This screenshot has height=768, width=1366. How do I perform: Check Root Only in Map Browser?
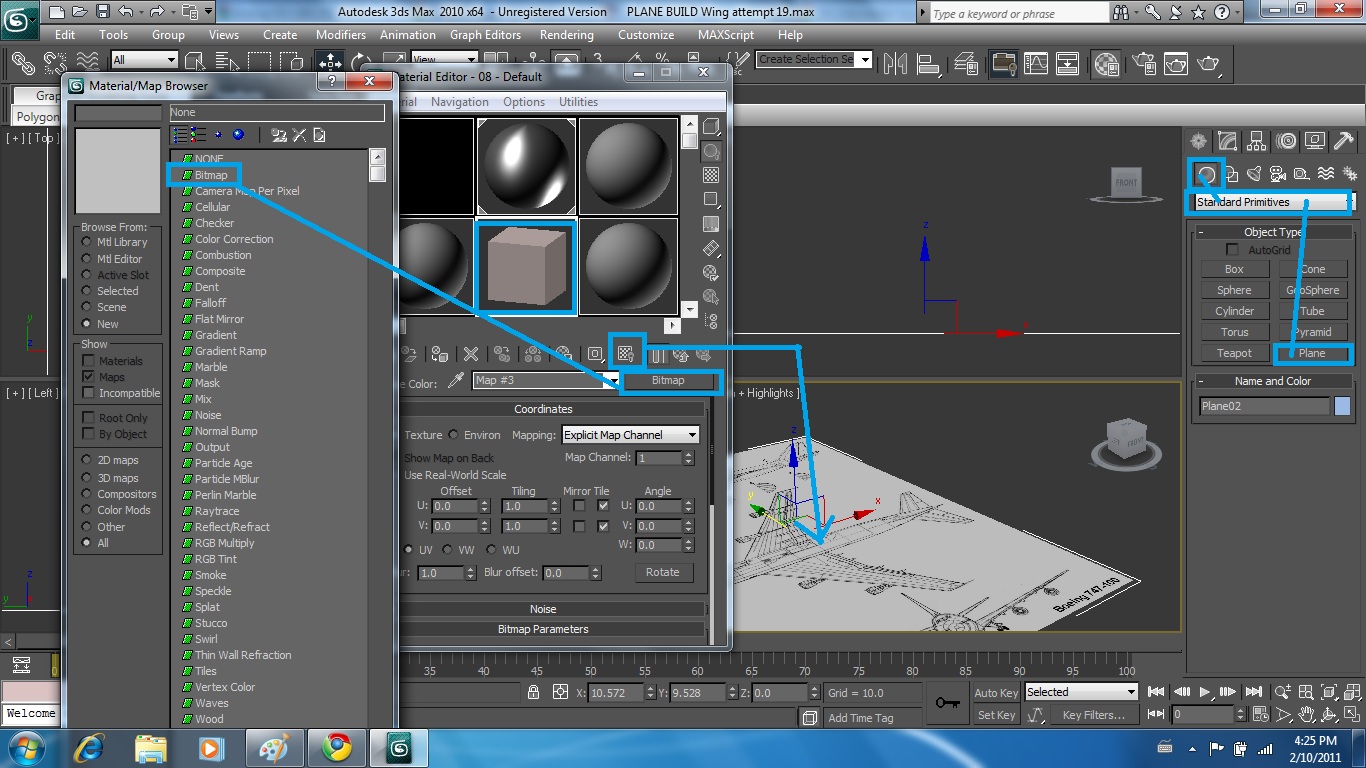(89, 418)
